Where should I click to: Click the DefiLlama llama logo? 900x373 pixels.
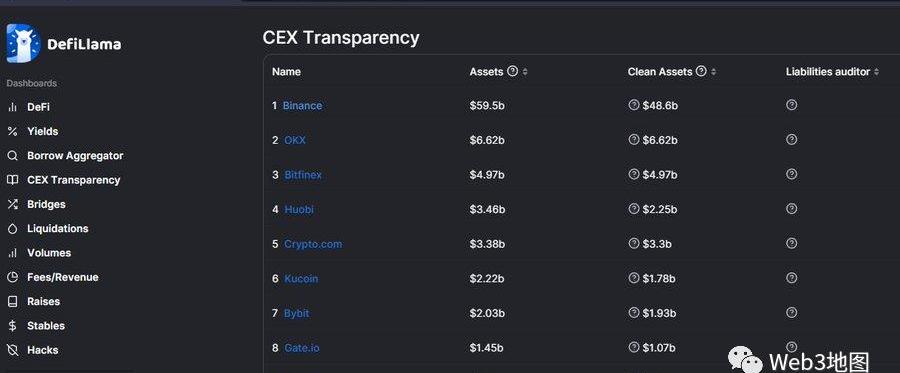tap(23, 43)
